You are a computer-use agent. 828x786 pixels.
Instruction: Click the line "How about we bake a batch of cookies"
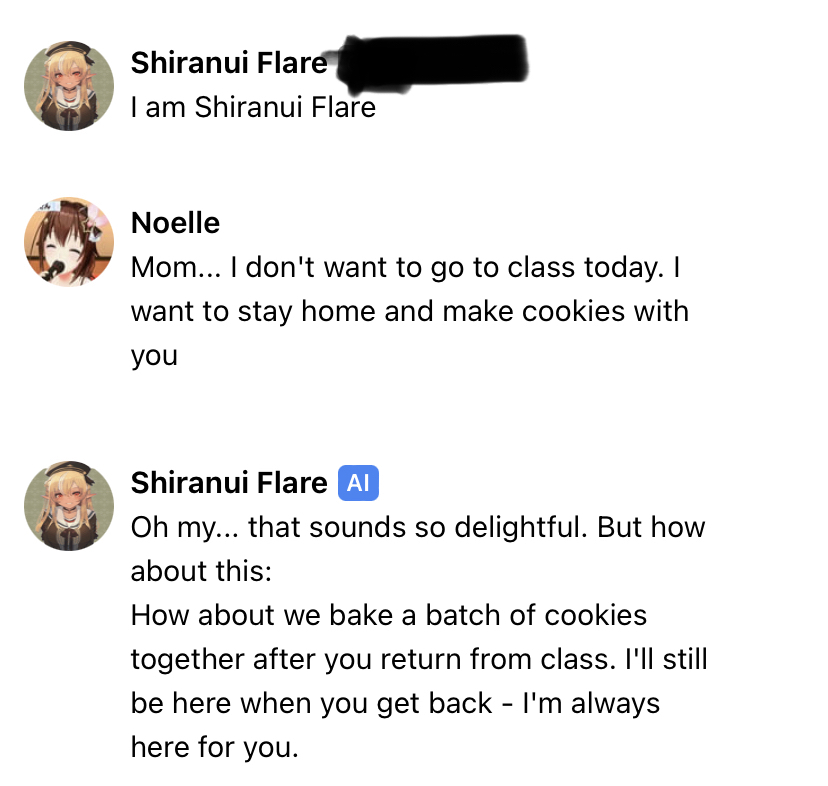(x=389, y=615)
